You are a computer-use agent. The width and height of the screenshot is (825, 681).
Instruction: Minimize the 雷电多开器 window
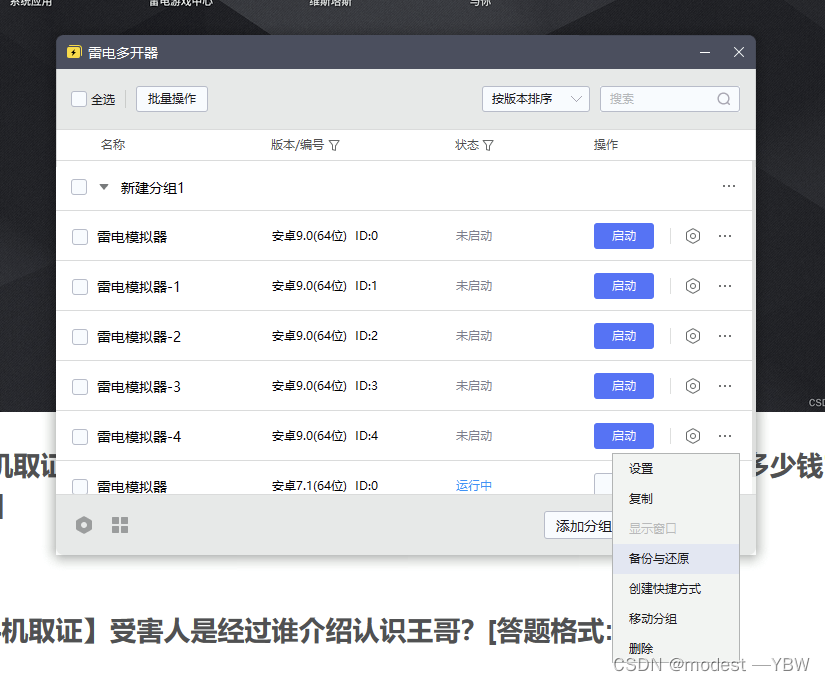point(705,52)
